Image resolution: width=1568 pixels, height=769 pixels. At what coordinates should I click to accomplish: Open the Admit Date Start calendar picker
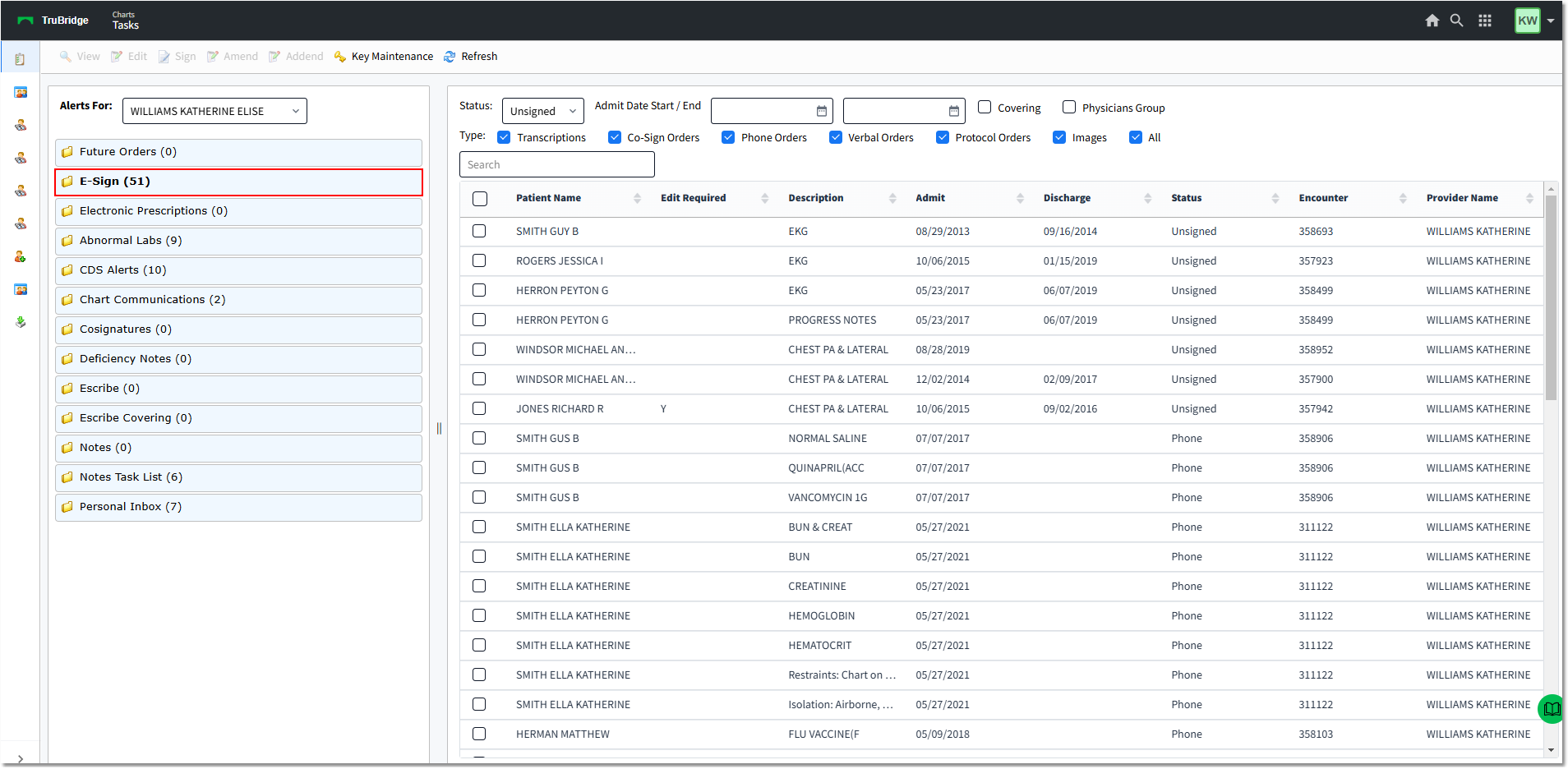(x=821, y=111)
